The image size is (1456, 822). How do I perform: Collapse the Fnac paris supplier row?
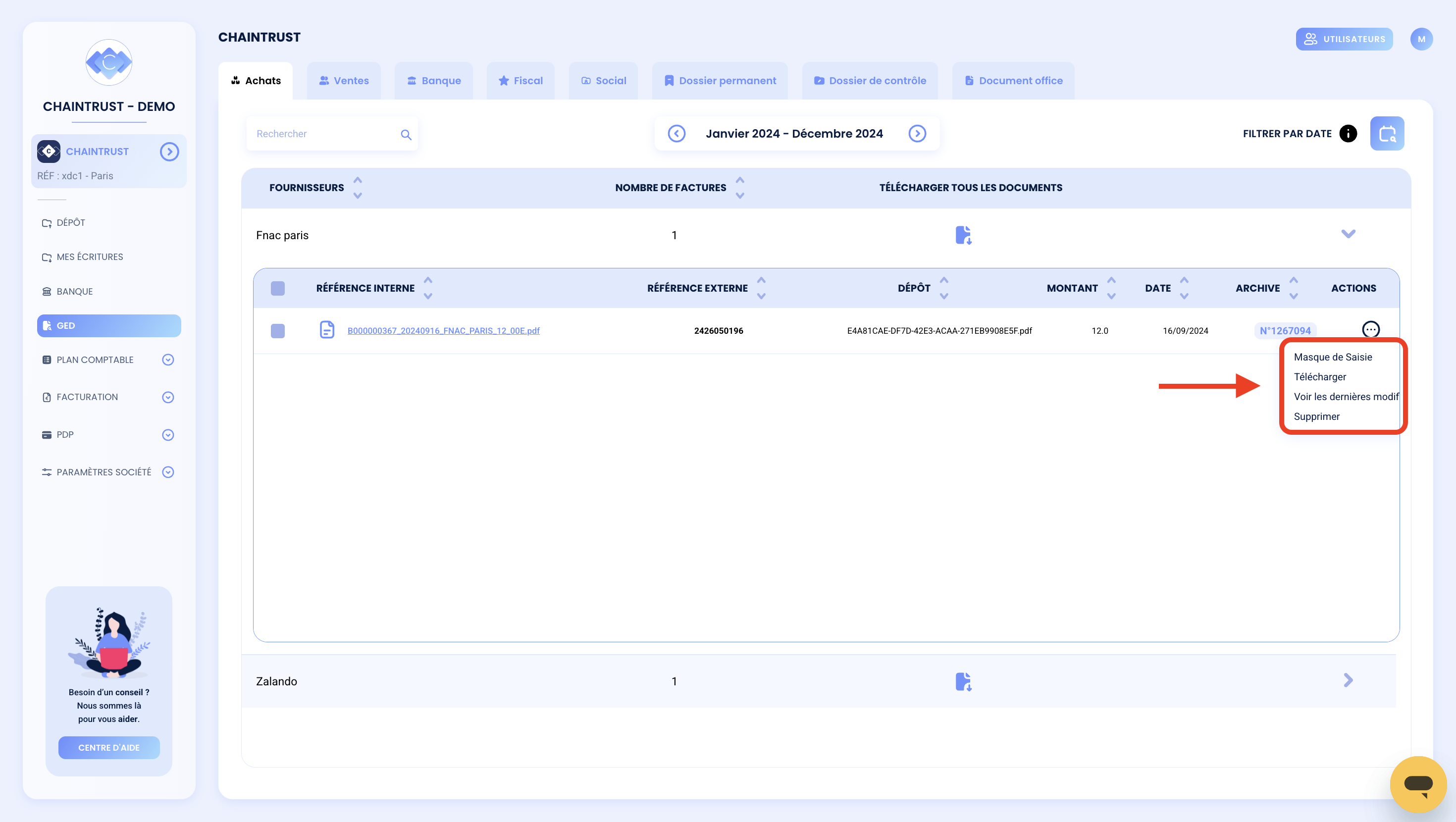(1348, 234)
